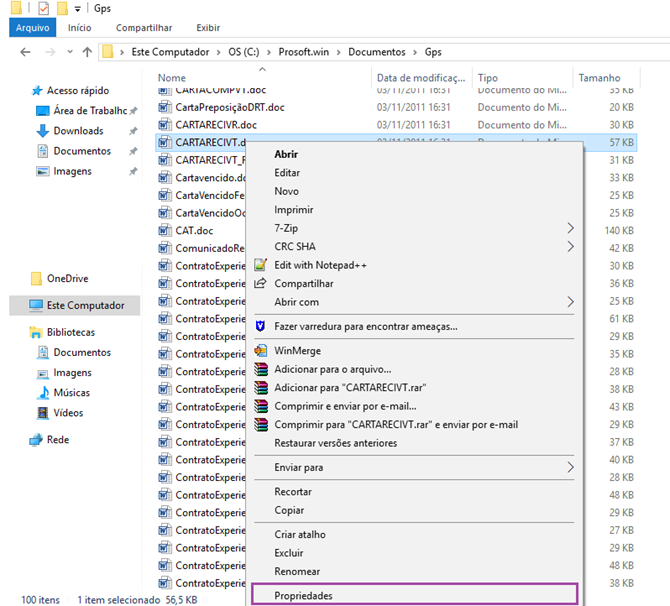Open quick access toolbar customize dropdown

[x=77, y=9]
